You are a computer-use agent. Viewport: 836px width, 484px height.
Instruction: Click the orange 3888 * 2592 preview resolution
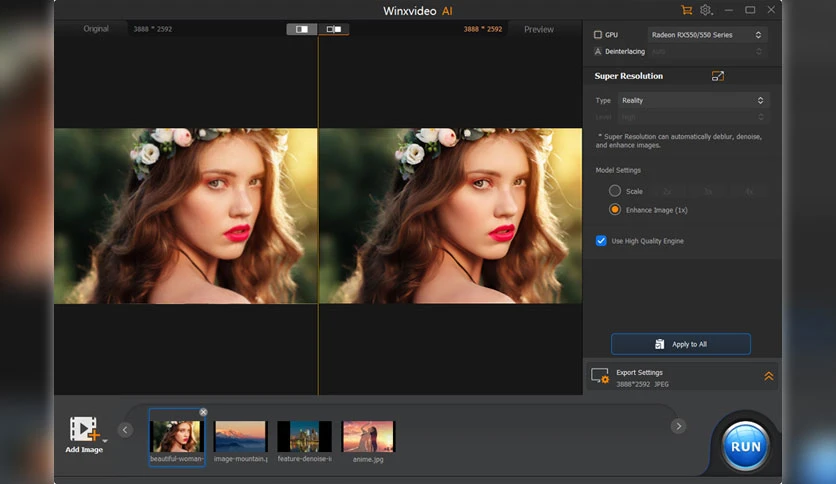pos(483,29)
